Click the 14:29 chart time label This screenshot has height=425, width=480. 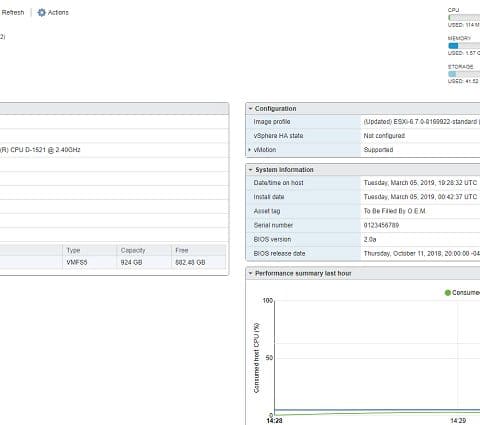[x=458, y=421]
